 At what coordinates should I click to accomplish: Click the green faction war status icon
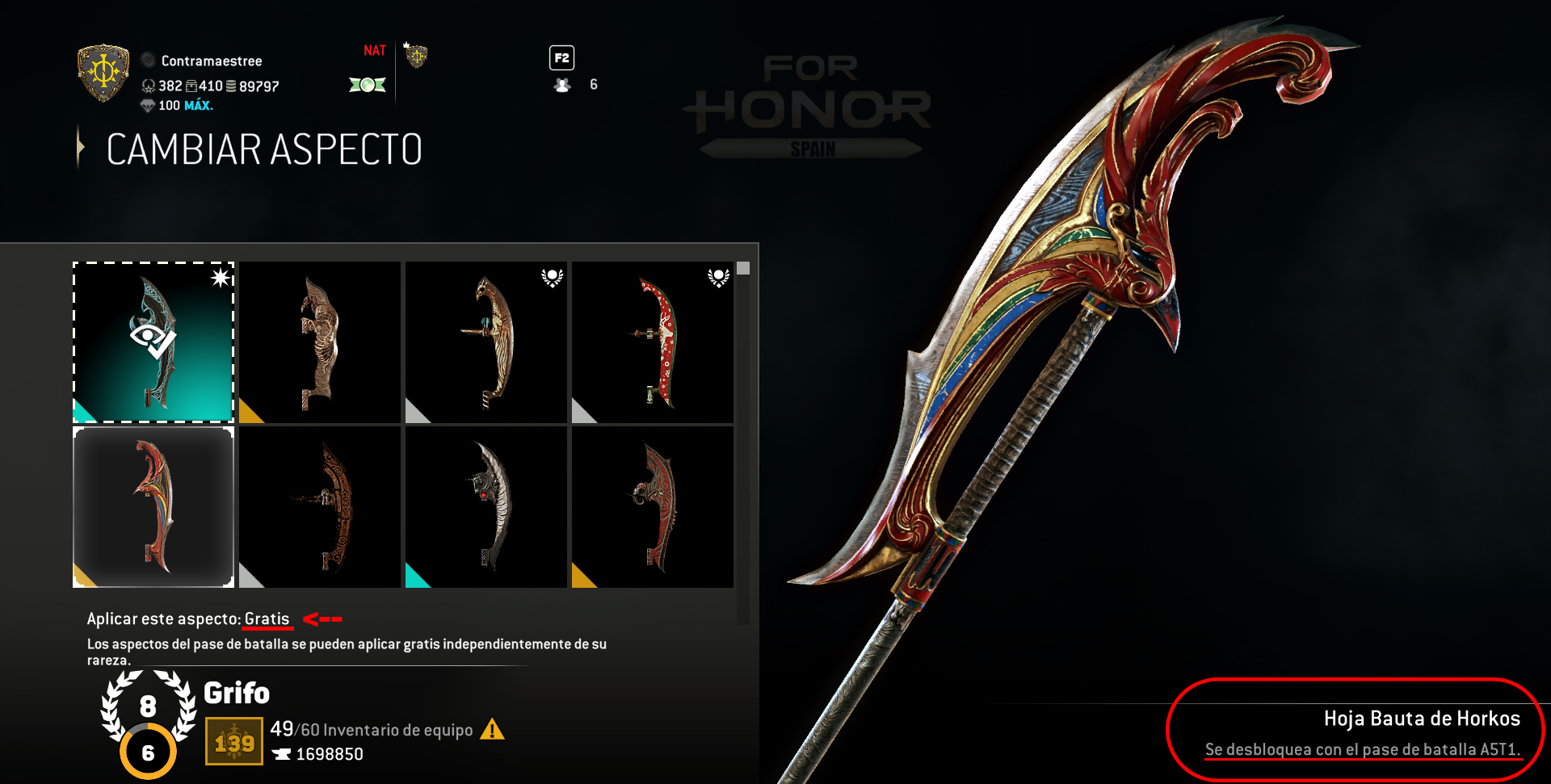tap(368, 85)
